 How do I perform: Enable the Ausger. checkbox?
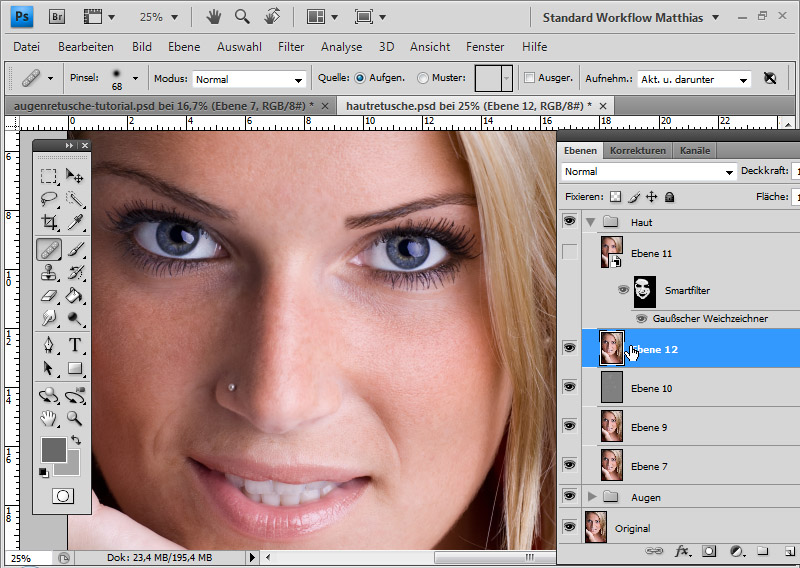click(x=529, y=78)
